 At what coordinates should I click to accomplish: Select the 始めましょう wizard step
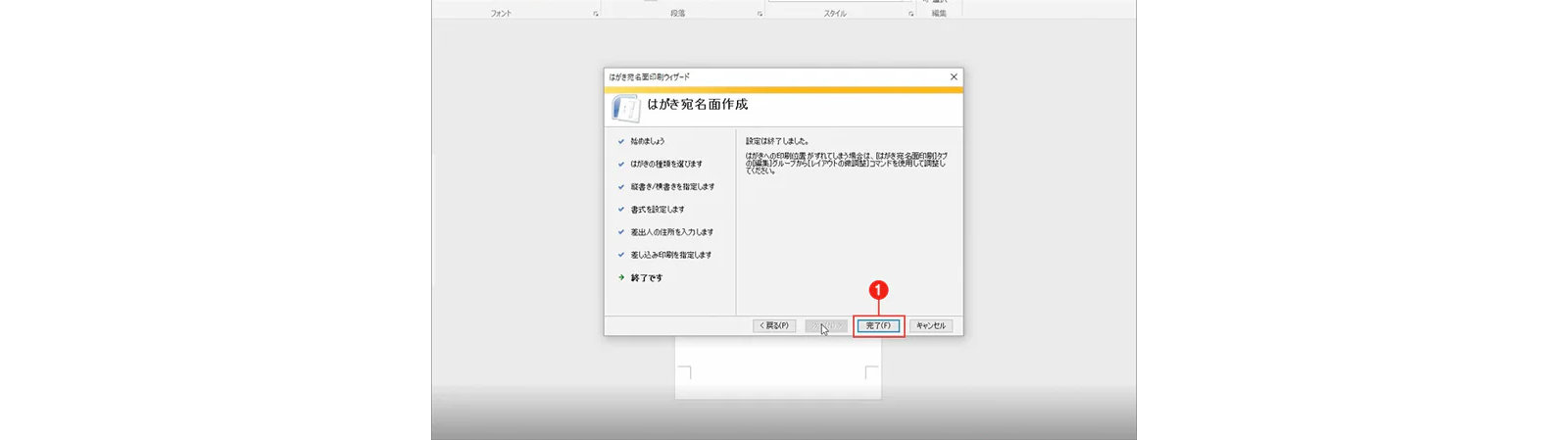647,141
